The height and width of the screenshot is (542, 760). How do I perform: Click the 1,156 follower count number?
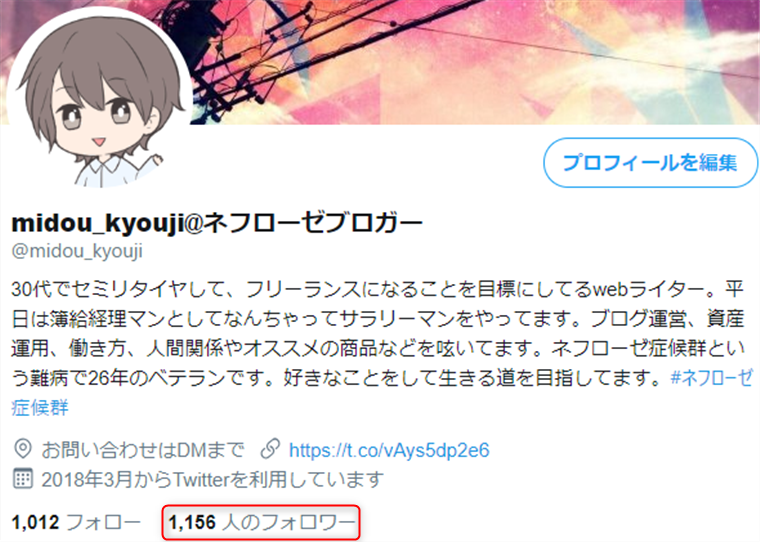click(x=192, y=523)
